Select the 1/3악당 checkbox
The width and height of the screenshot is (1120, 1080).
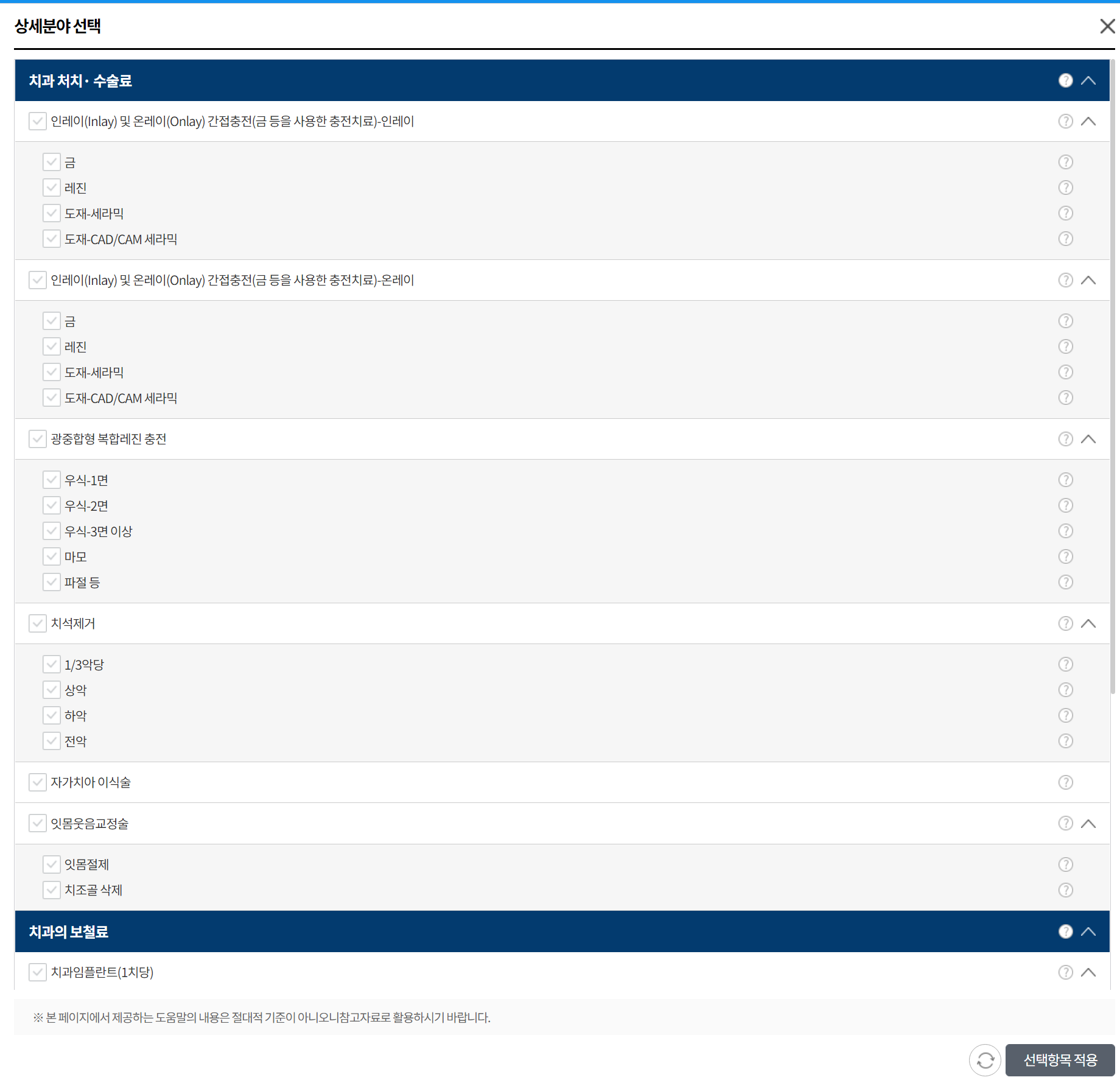52,664
